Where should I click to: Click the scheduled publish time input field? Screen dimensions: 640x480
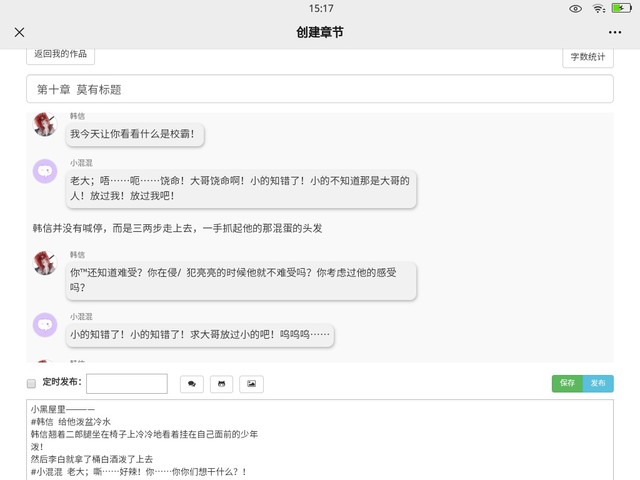click(x=126, y=383)
